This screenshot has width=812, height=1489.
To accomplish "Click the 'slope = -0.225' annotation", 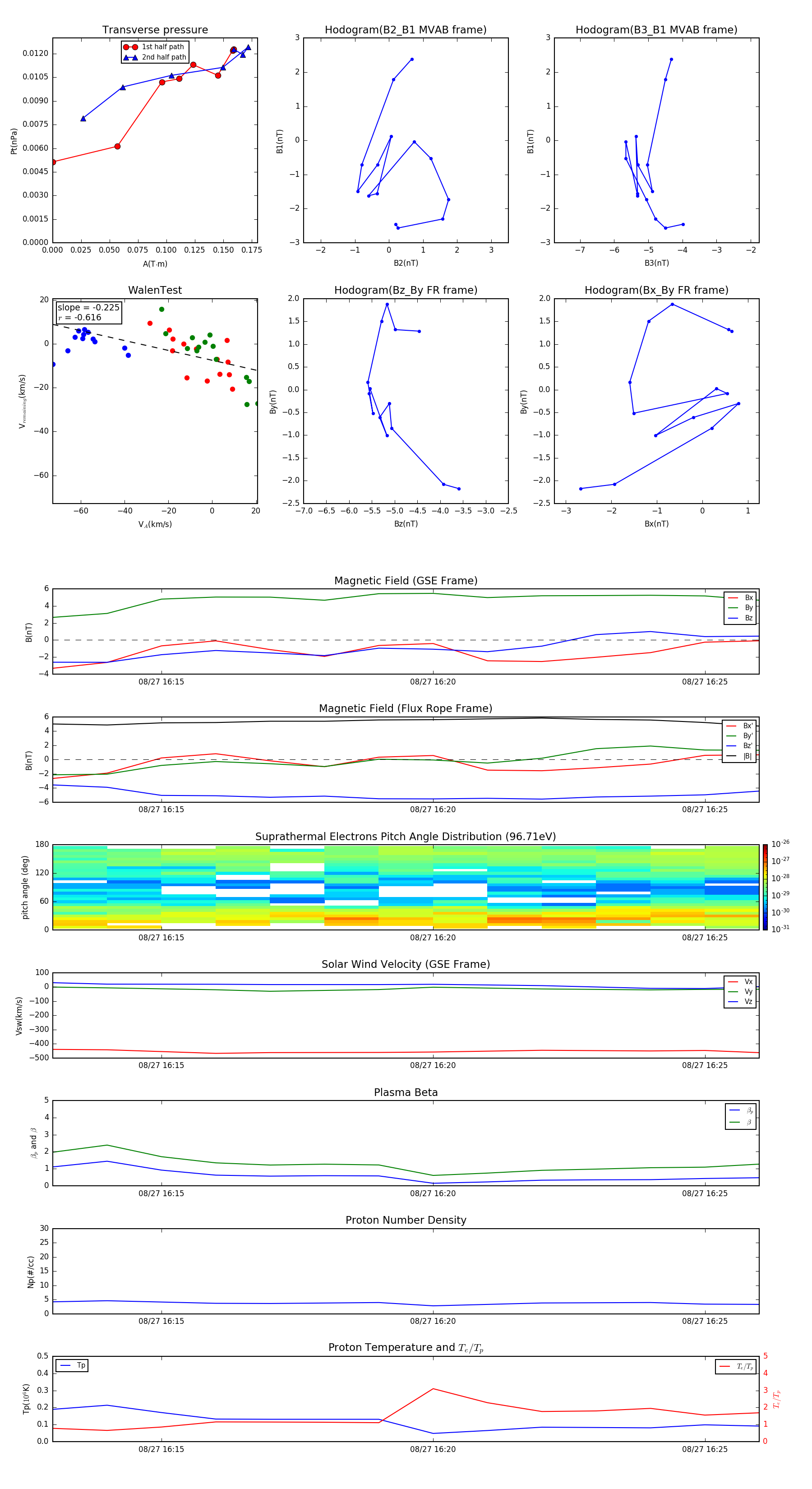I will click(x=88, y=308).
